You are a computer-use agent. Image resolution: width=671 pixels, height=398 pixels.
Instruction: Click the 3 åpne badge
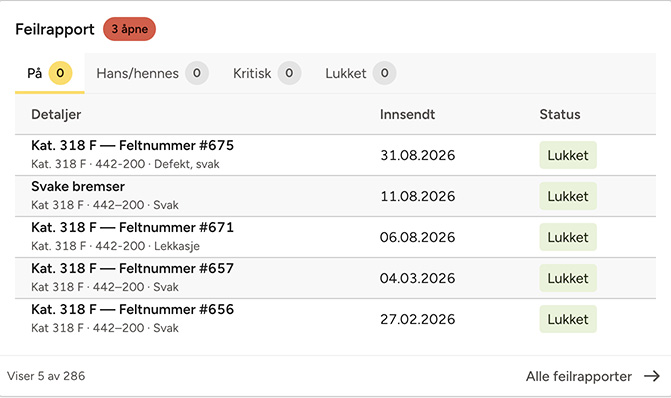coord(130,29)
